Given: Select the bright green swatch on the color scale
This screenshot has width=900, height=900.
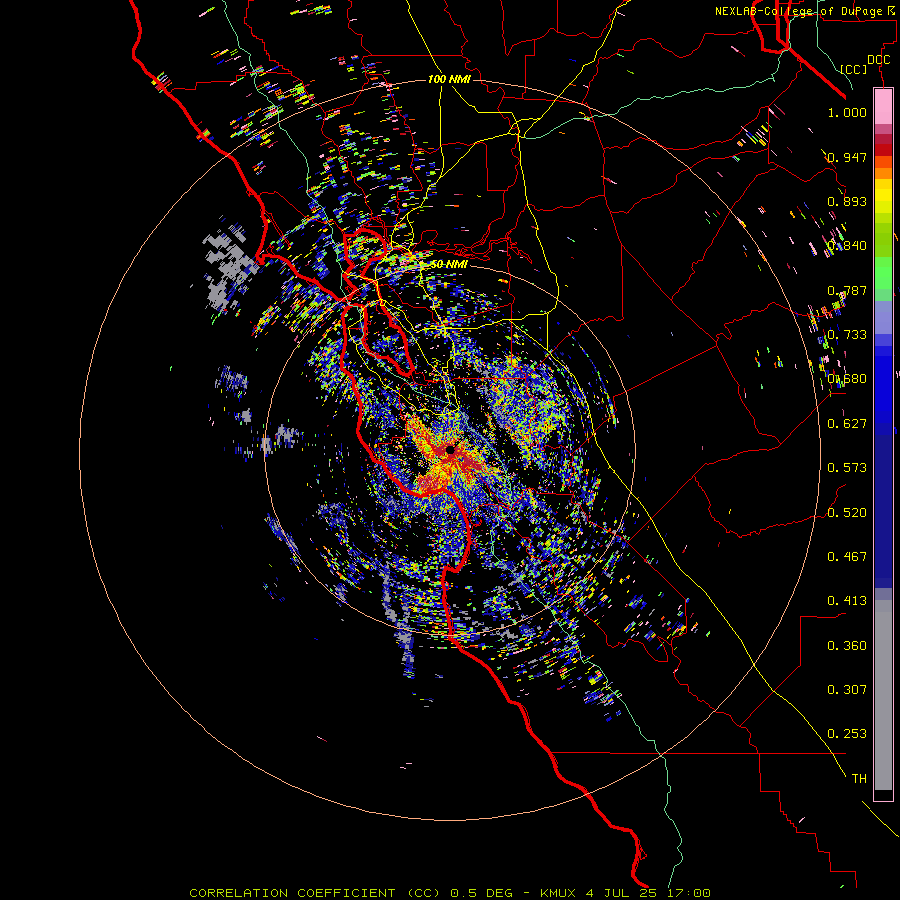Looking at the screenshot, I should (x=883, y=273).
